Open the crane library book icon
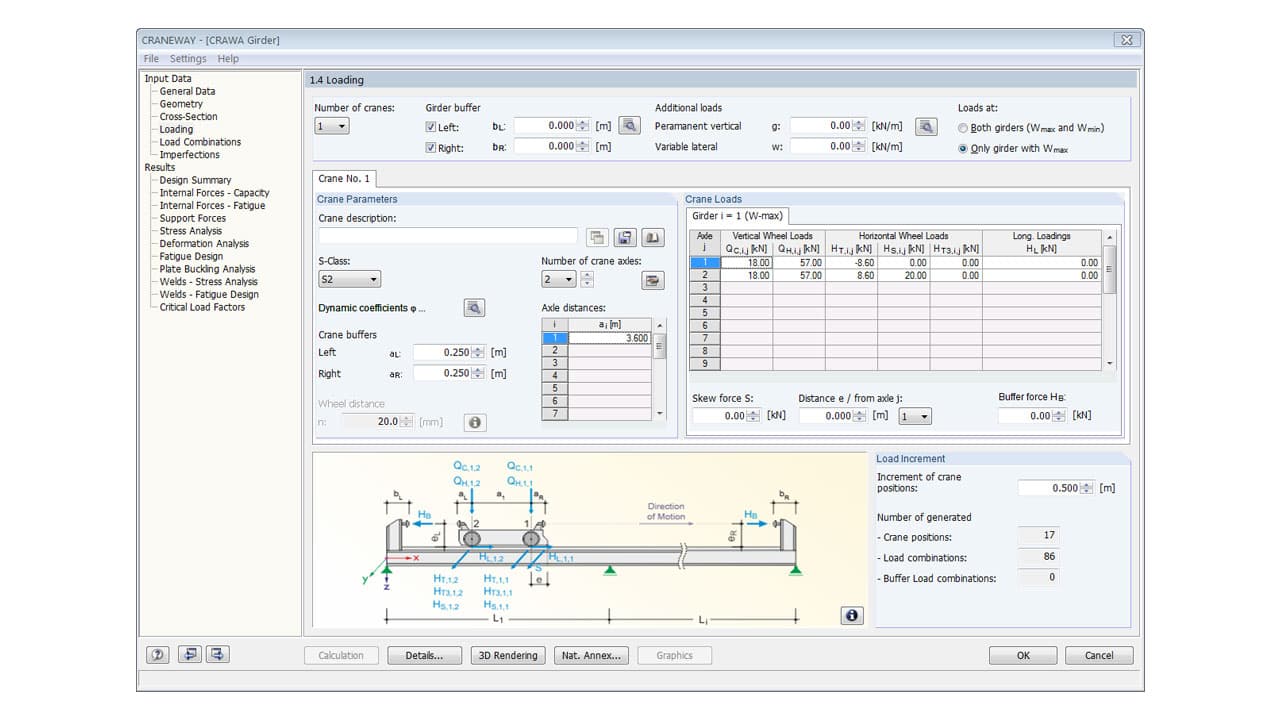Viewport: 1280px width, 720px height. pos(652,237)
